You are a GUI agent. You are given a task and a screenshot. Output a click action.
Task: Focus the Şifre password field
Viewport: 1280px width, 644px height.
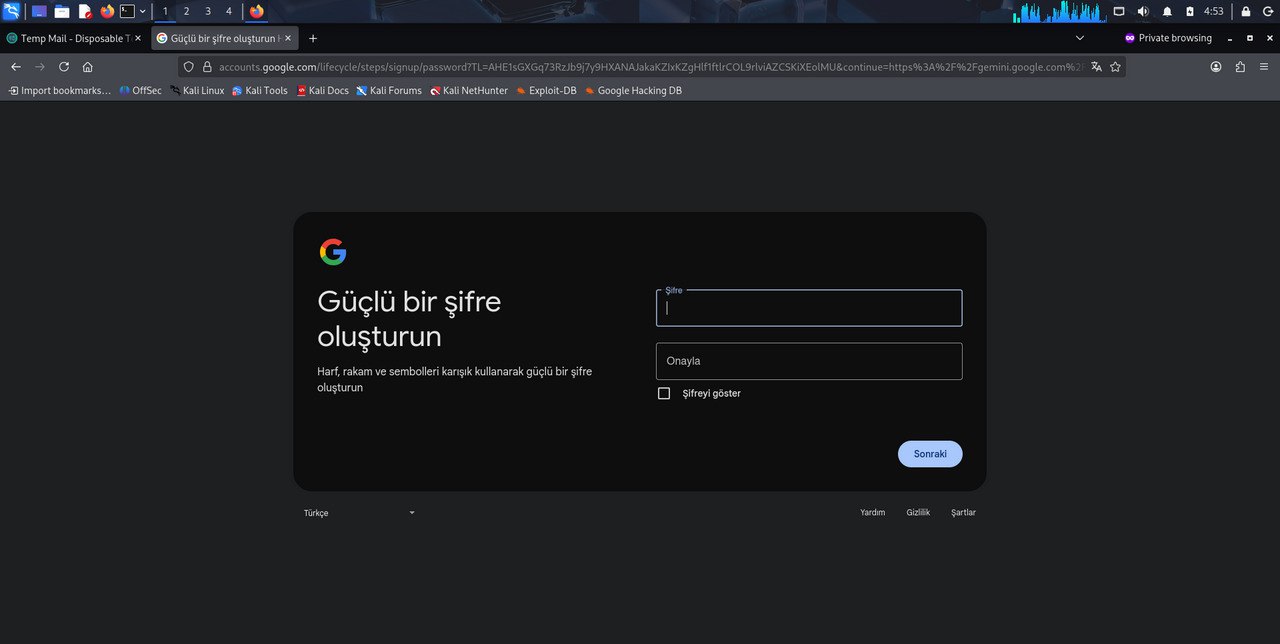pyautogui.click(x=809, y=308)
